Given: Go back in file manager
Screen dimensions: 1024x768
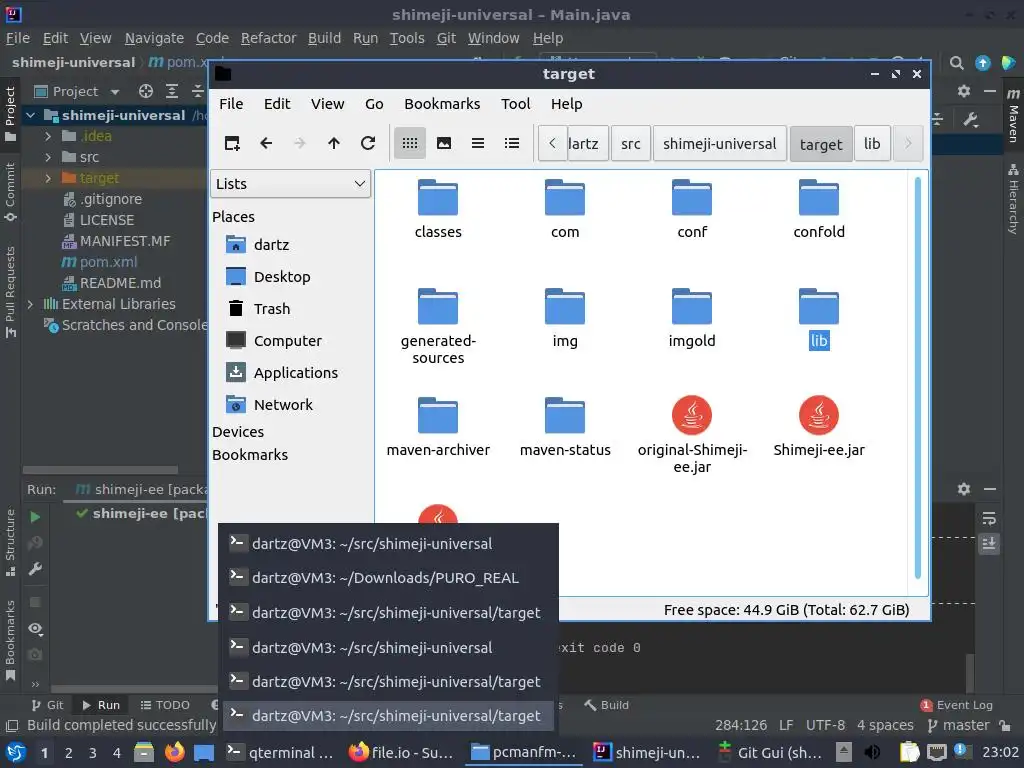Looking at the screenshot, I should 266,143.
